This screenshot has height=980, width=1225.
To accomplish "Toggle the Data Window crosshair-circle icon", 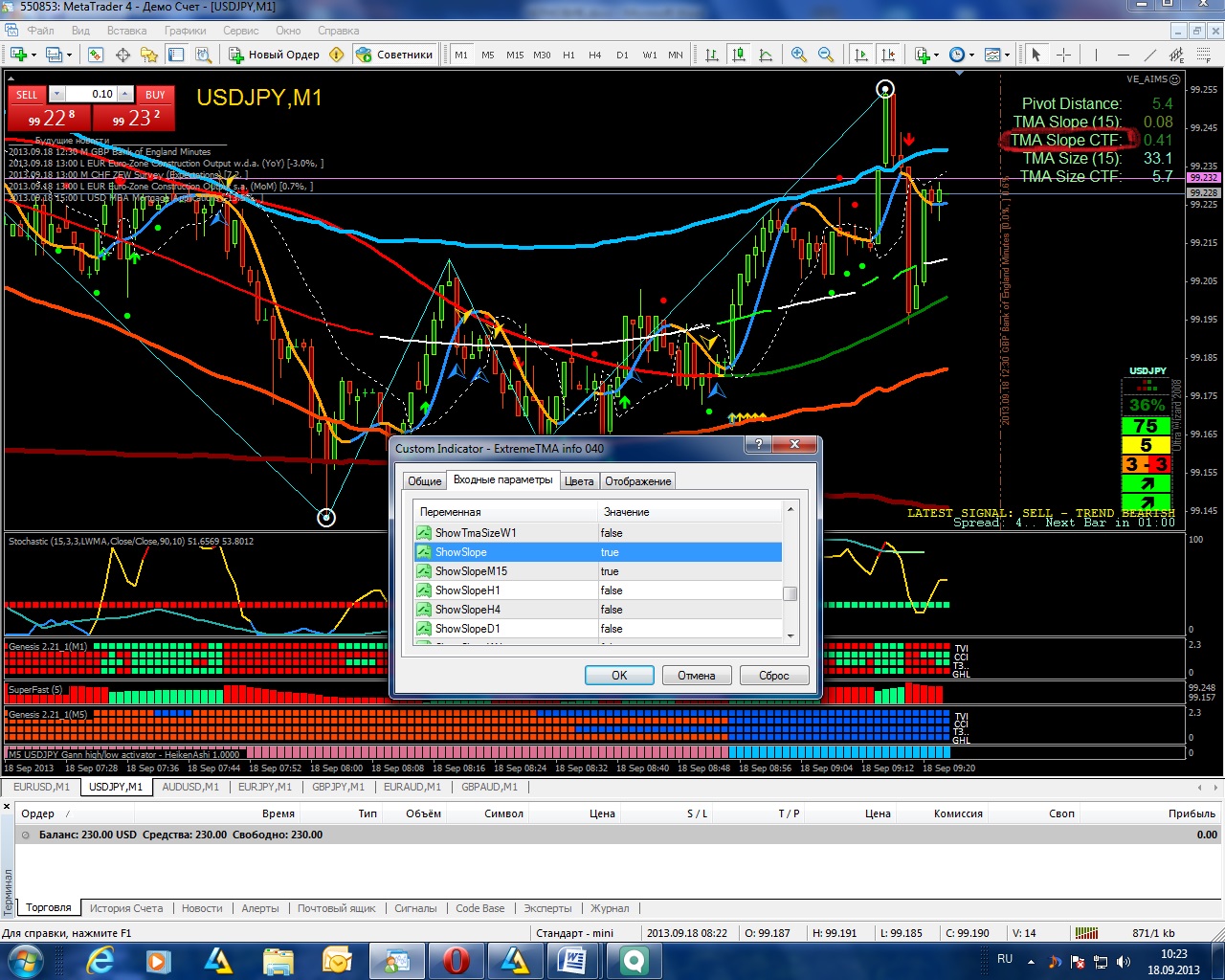I will (122, 55).
